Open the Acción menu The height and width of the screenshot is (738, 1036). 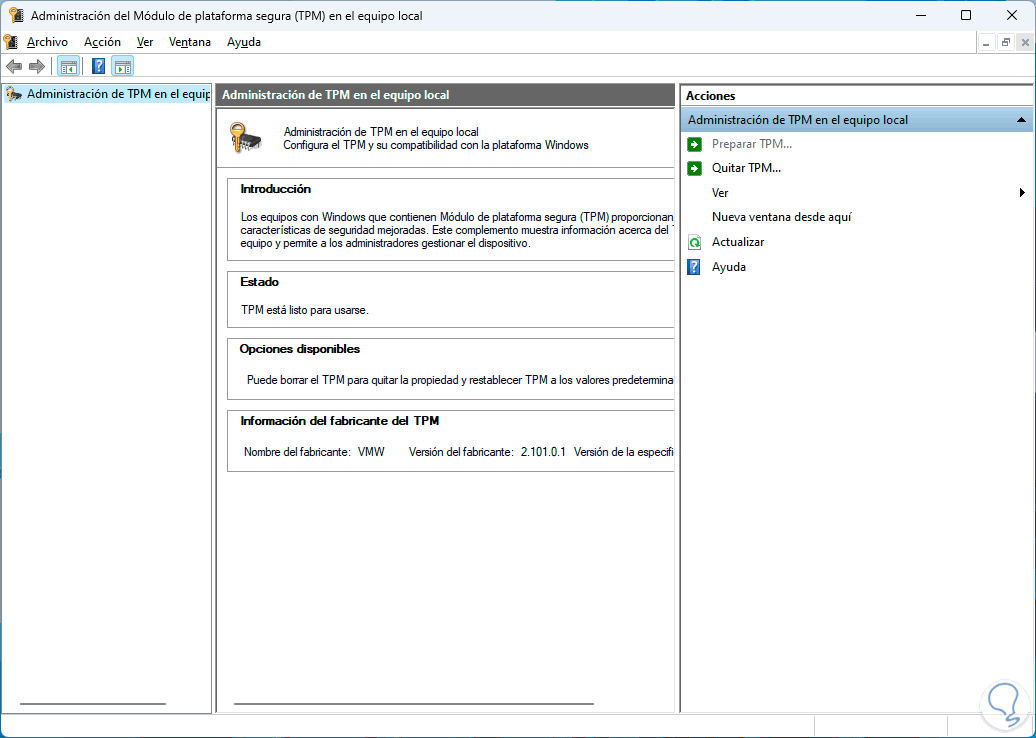coord(102,42)
